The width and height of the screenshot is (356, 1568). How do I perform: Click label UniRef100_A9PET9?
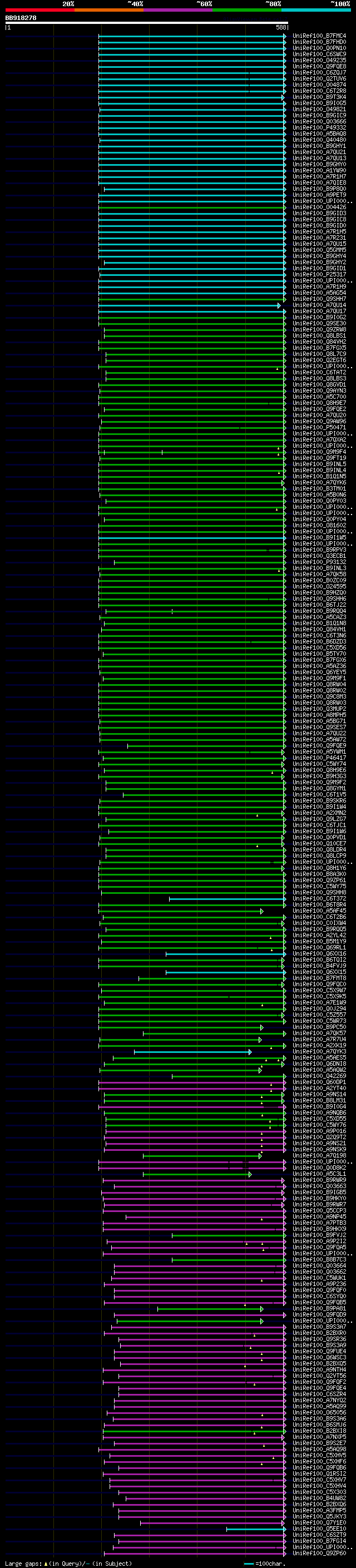click(x=319, y=195)
